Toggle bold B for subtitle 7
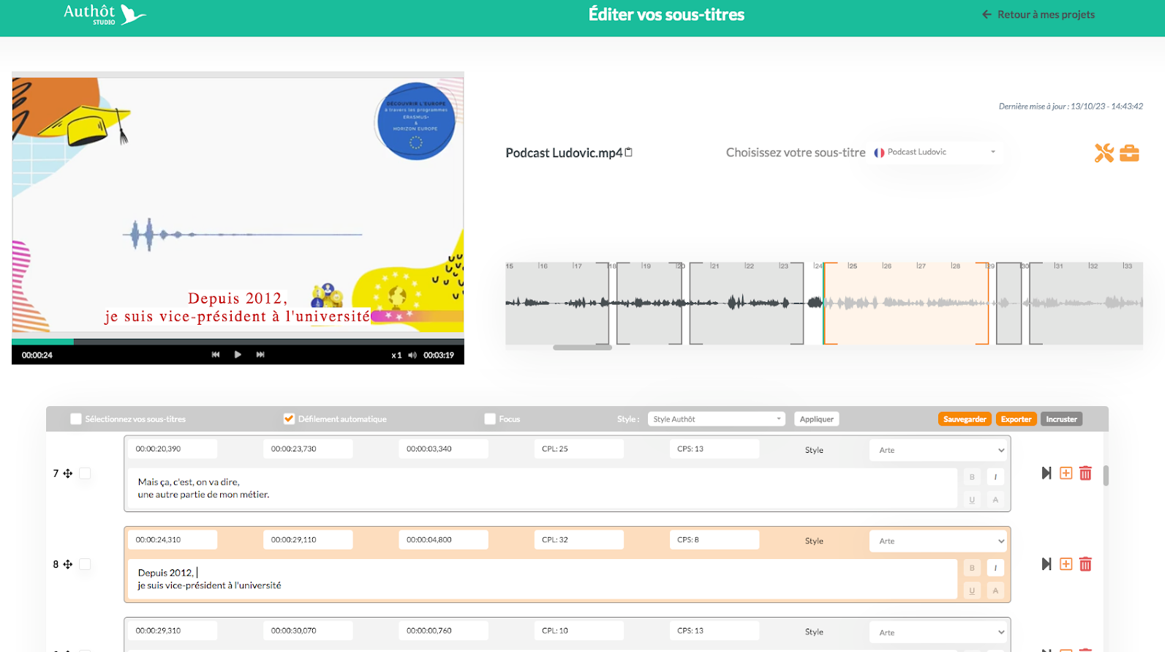This screenshot has height=654, width=1165. click(x=972, y=477)
